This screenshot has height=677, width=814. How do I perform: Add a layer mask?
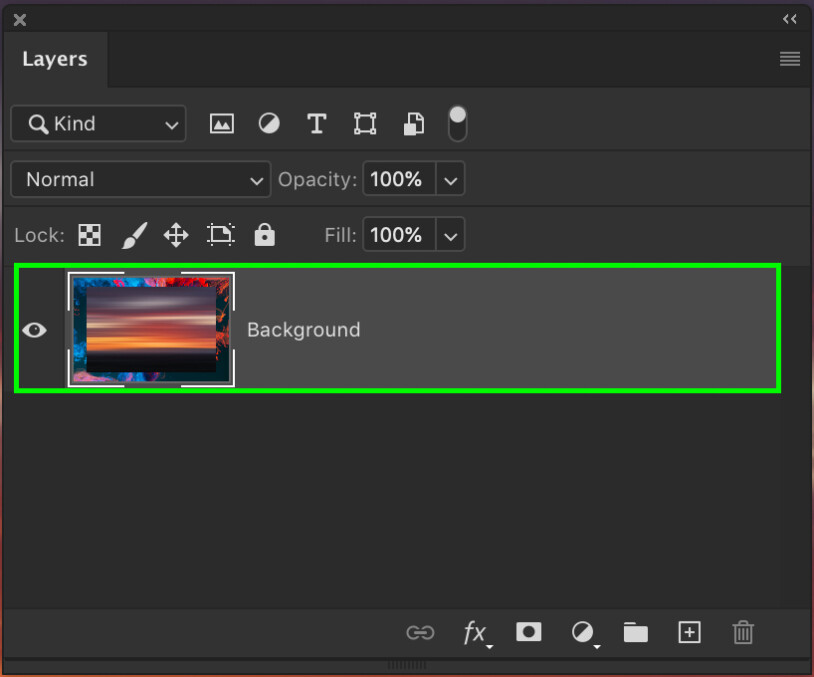528,632
